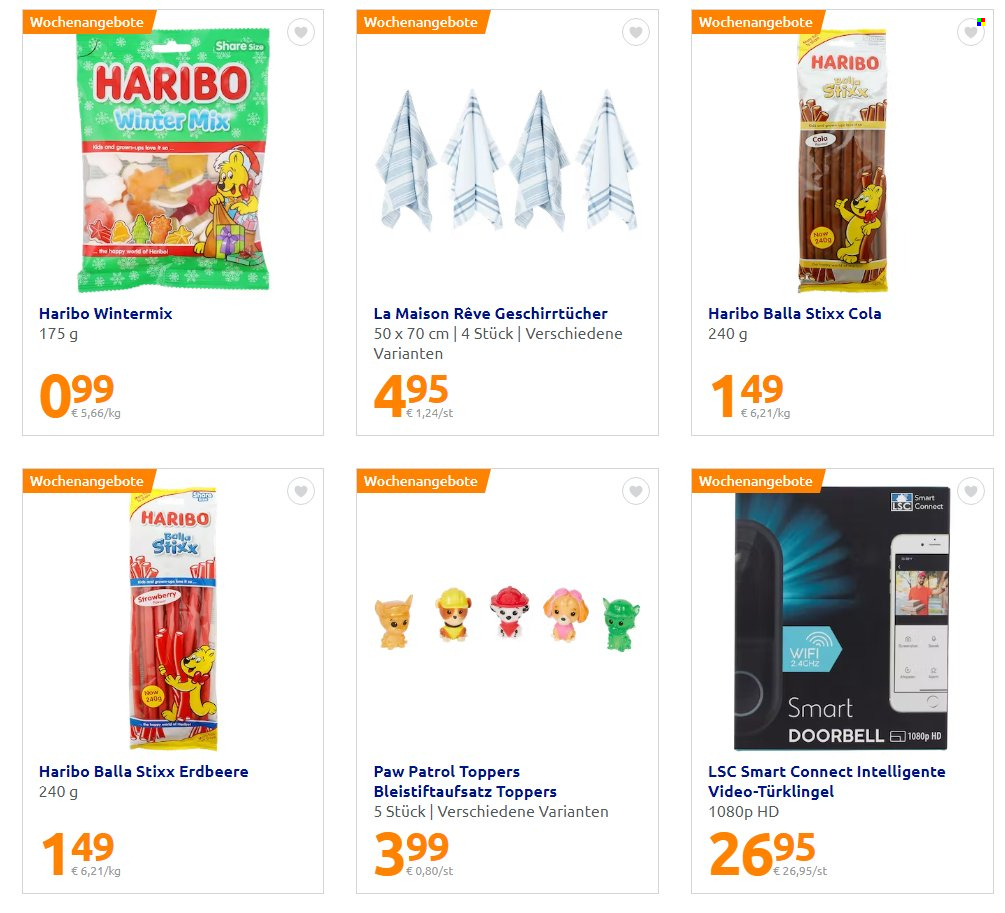Open Haribo Wintermix product title link

click(106, 314)
